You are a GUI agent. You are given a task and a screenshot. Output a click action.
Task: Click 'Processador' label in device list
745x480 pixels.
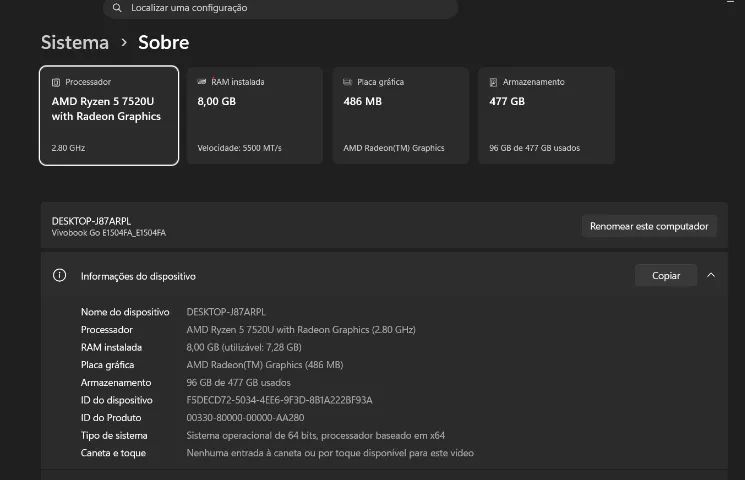(106, 330)
